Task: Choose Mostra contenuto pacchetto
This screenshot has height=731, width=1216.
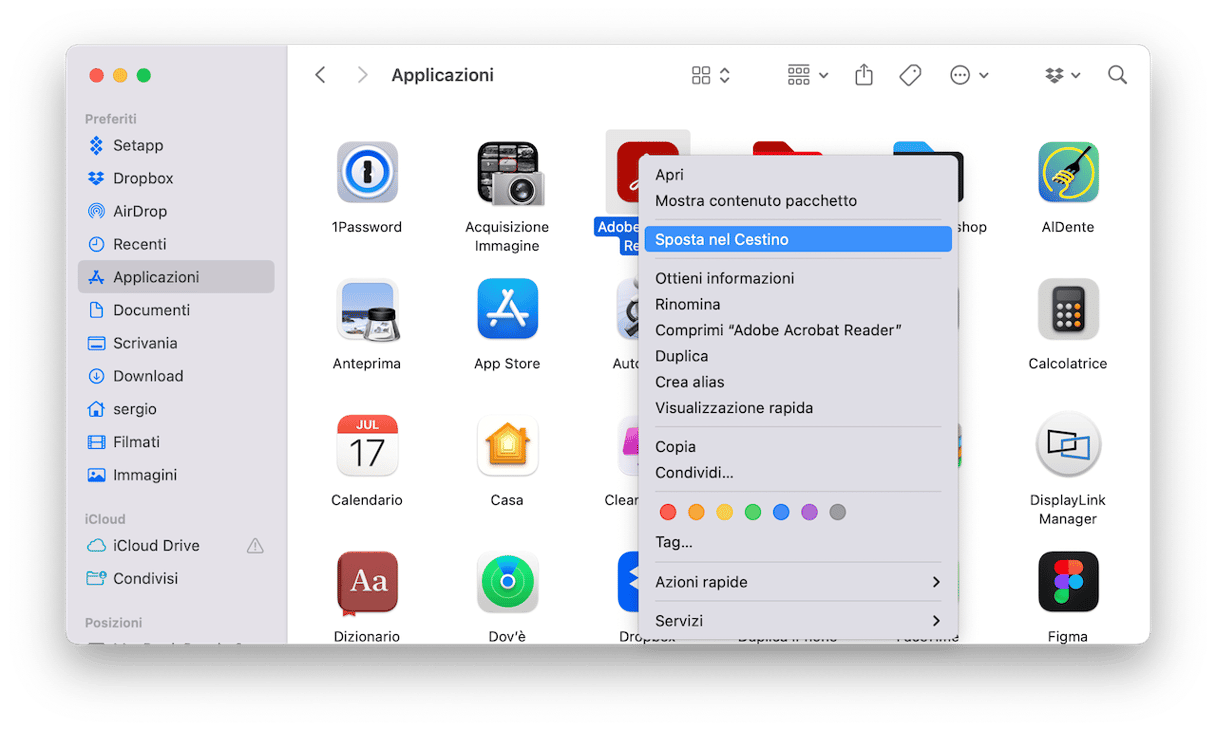Action: (x=798, y=201)
